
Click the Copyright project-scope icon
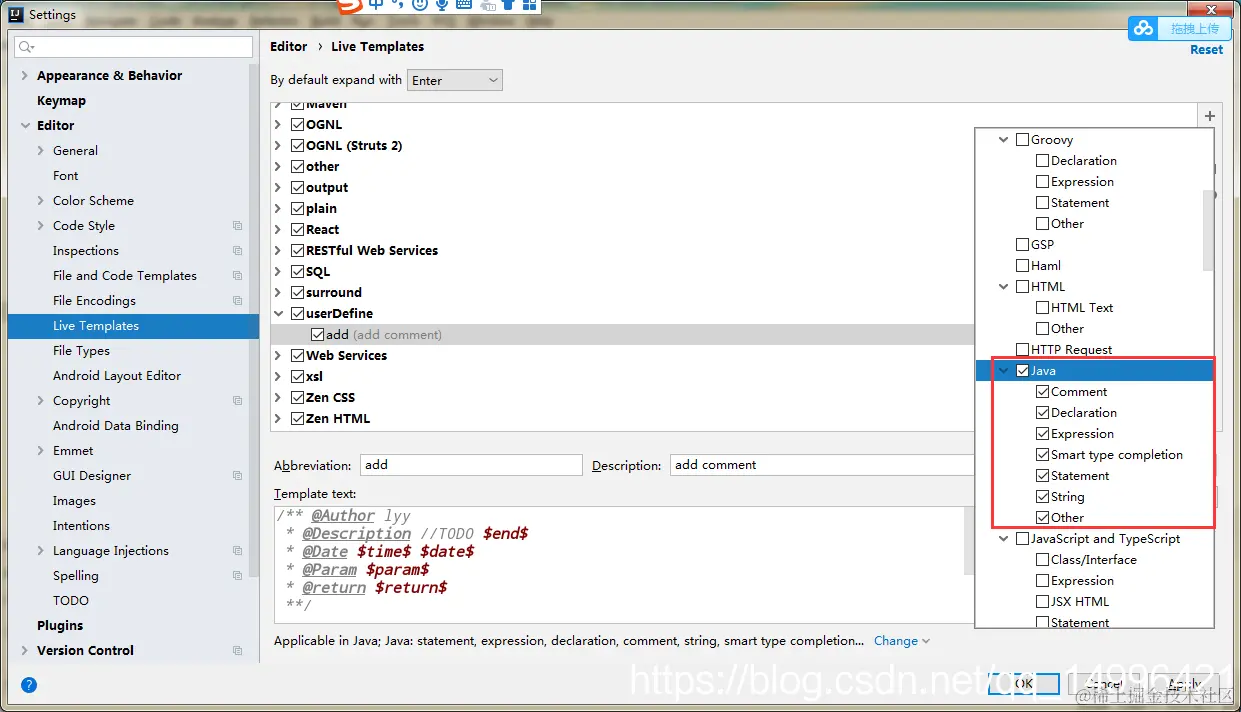click(x=237, y=401)
